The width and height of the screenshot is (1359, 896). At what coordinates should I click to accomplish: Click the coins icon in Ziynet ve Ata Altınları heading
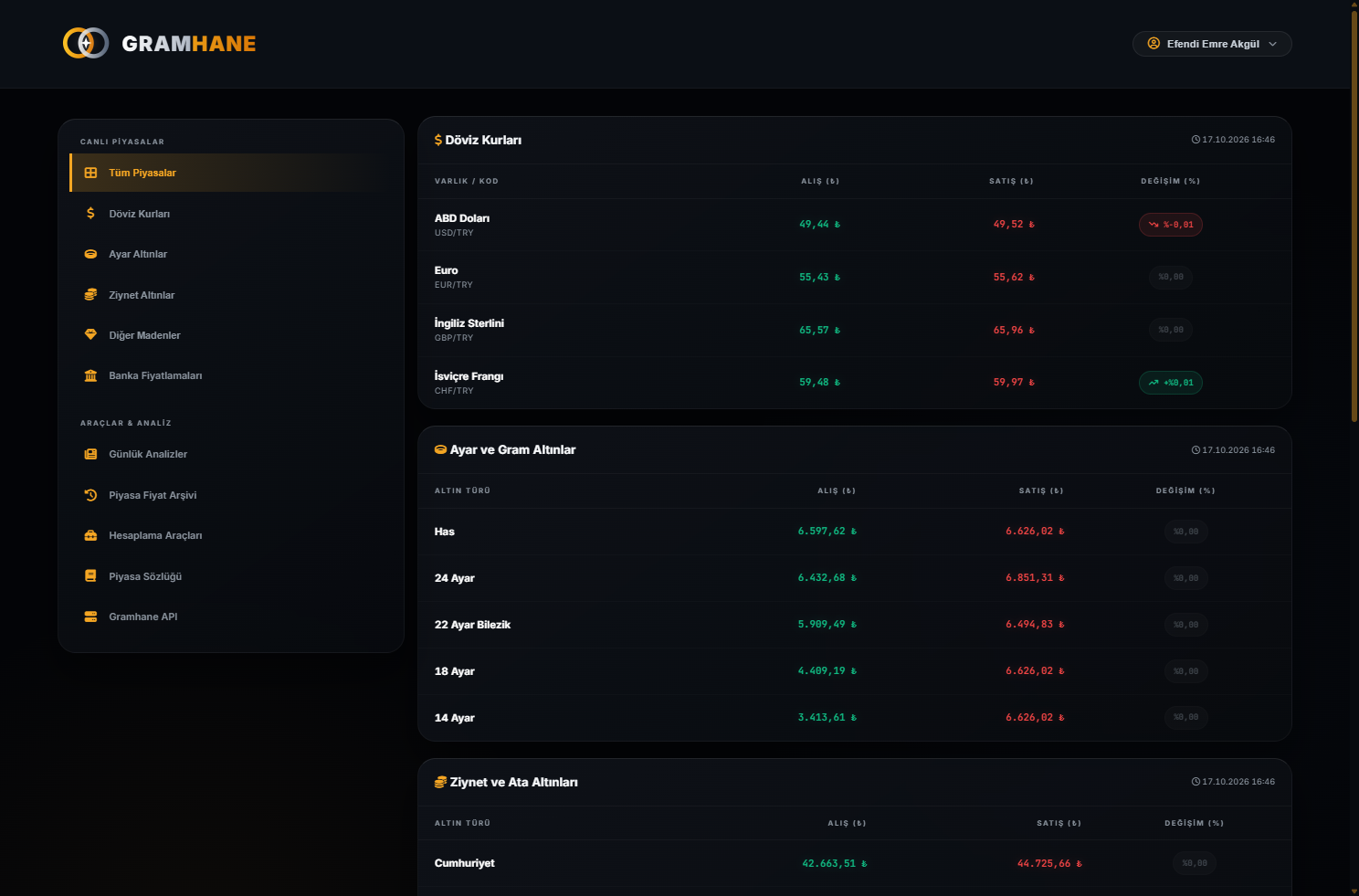[x=440, y=782]
